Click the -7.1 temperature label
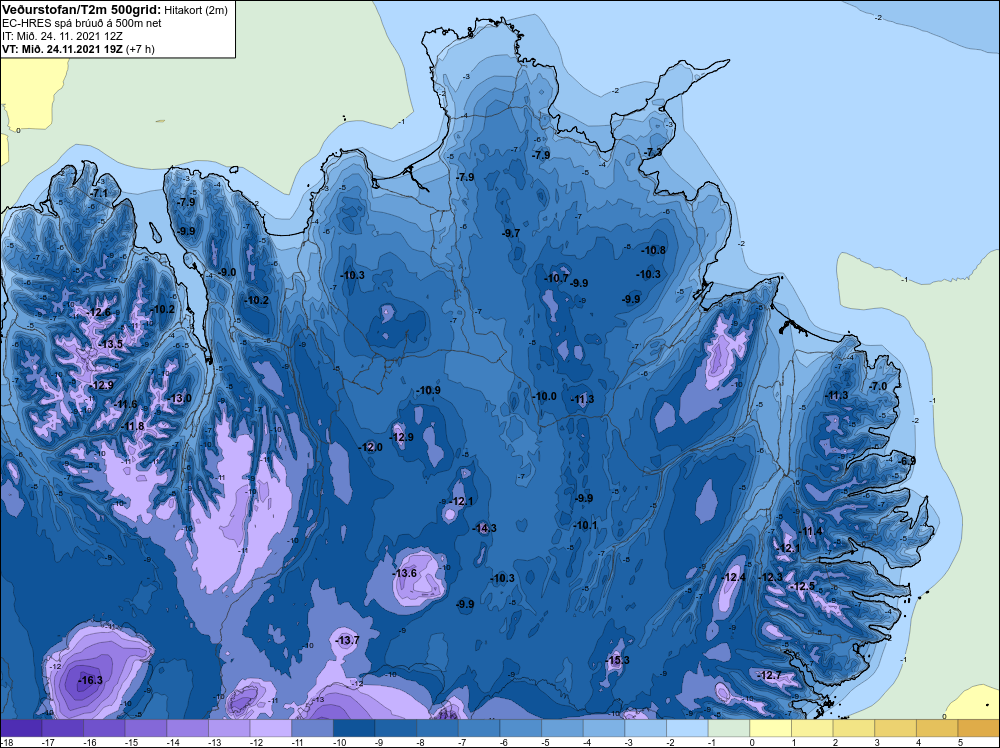The image size is (1000, 748). coord(99,193)
